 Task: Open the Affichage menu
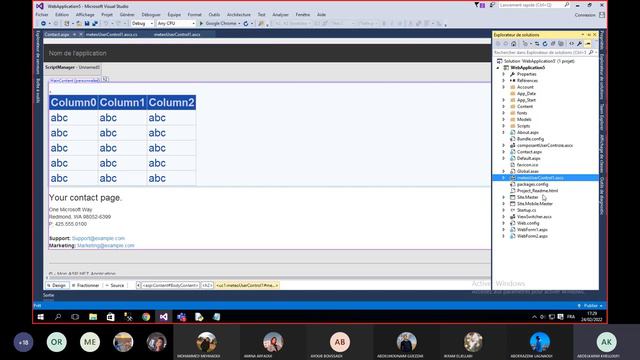tap(85, 15)
